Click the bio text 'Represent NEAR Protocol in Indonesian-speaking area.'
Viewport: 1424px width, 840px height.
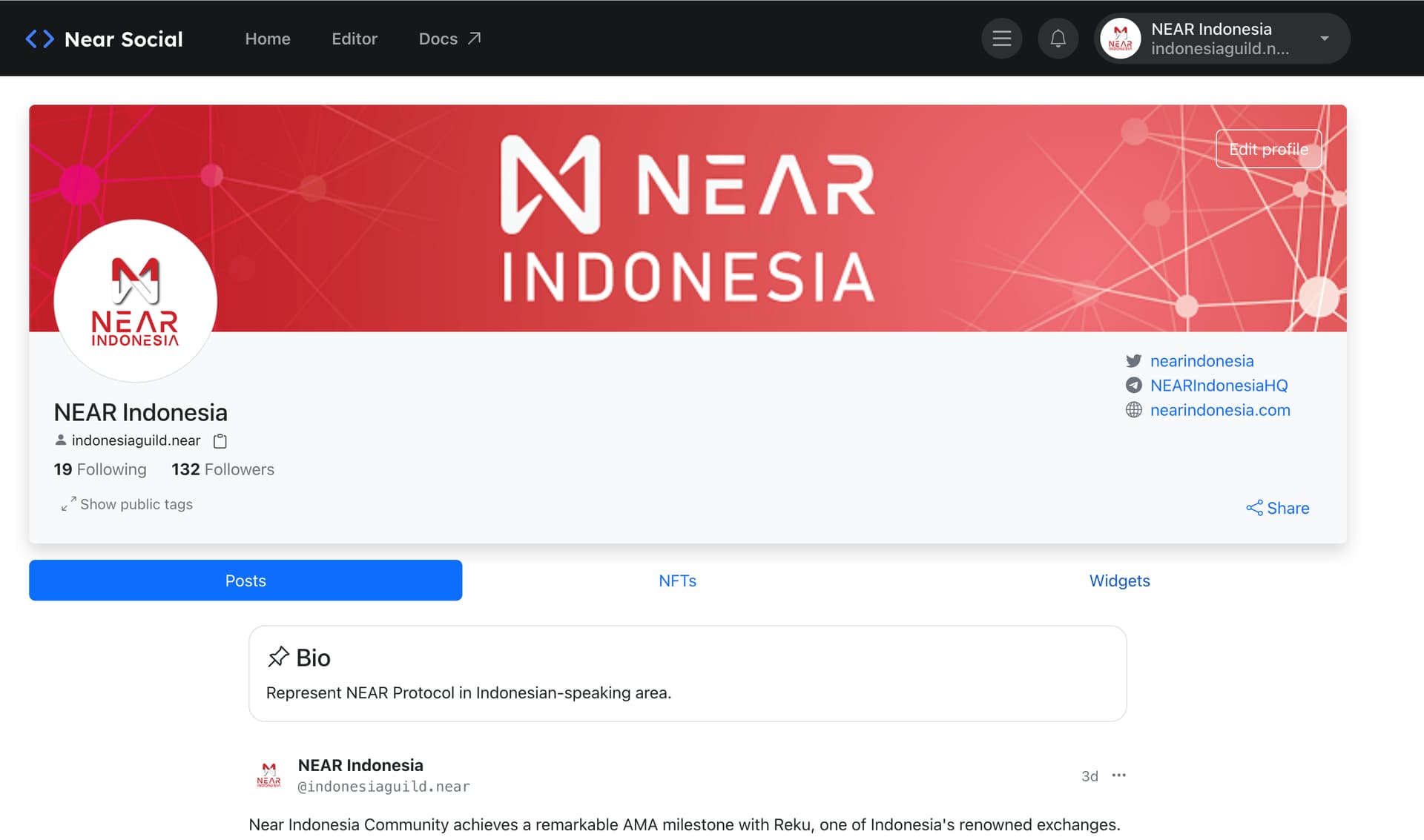tap(469, 692)
